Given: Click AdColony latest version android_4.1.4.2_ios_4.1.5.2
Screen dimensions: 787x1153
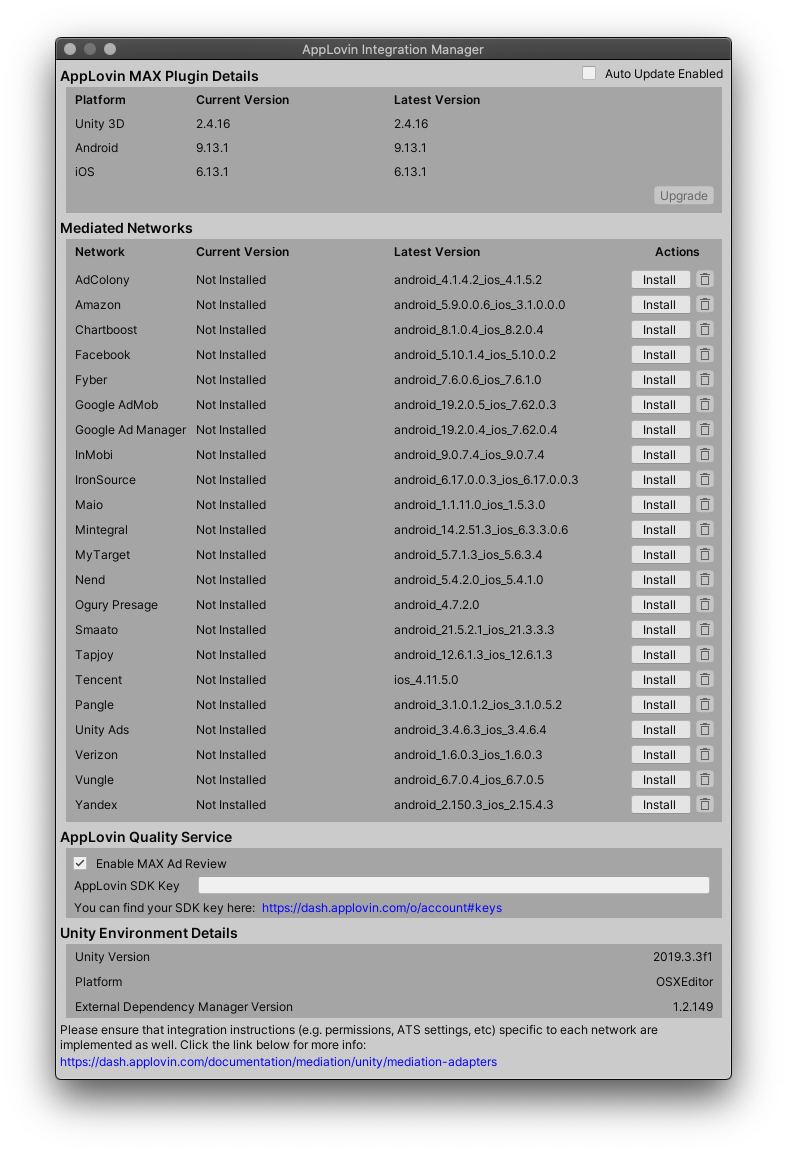Looking at the screenshot, I should pyautogui.click(x=468, y=279).
